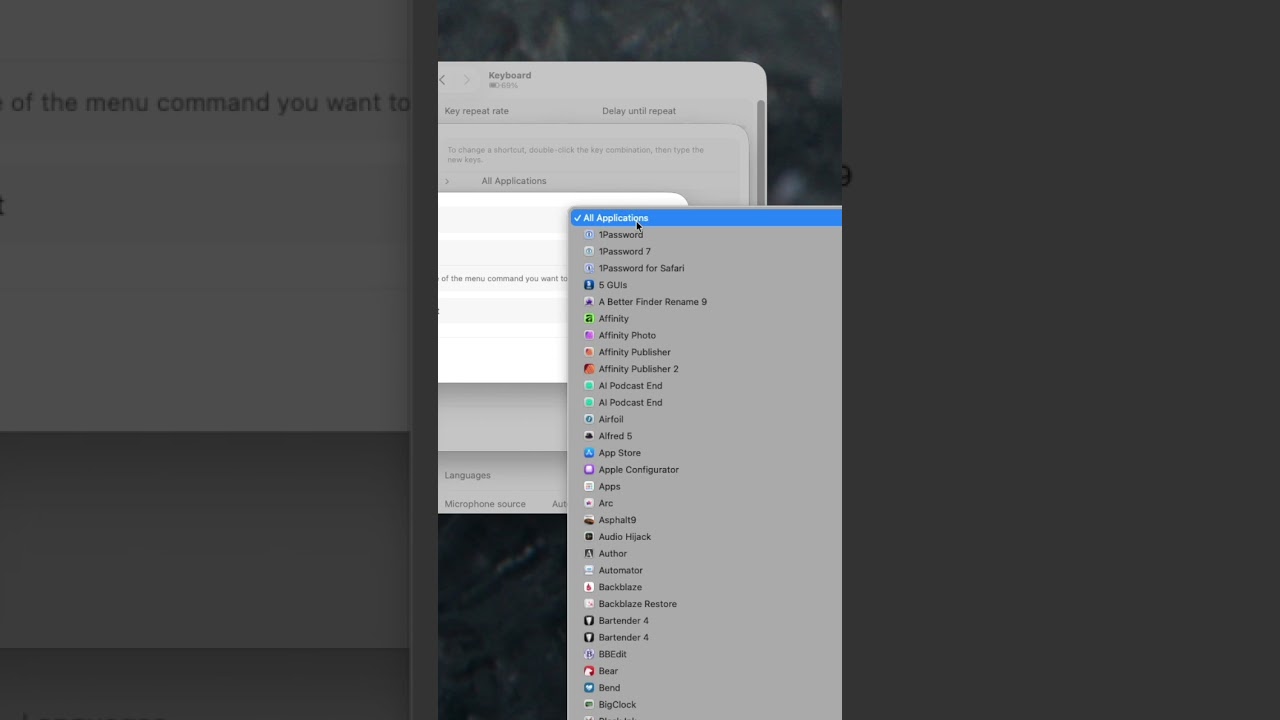Pick the Apple Configurator icon
Viewport: 1280px width, 720px height.
click(x=589, y=470)
